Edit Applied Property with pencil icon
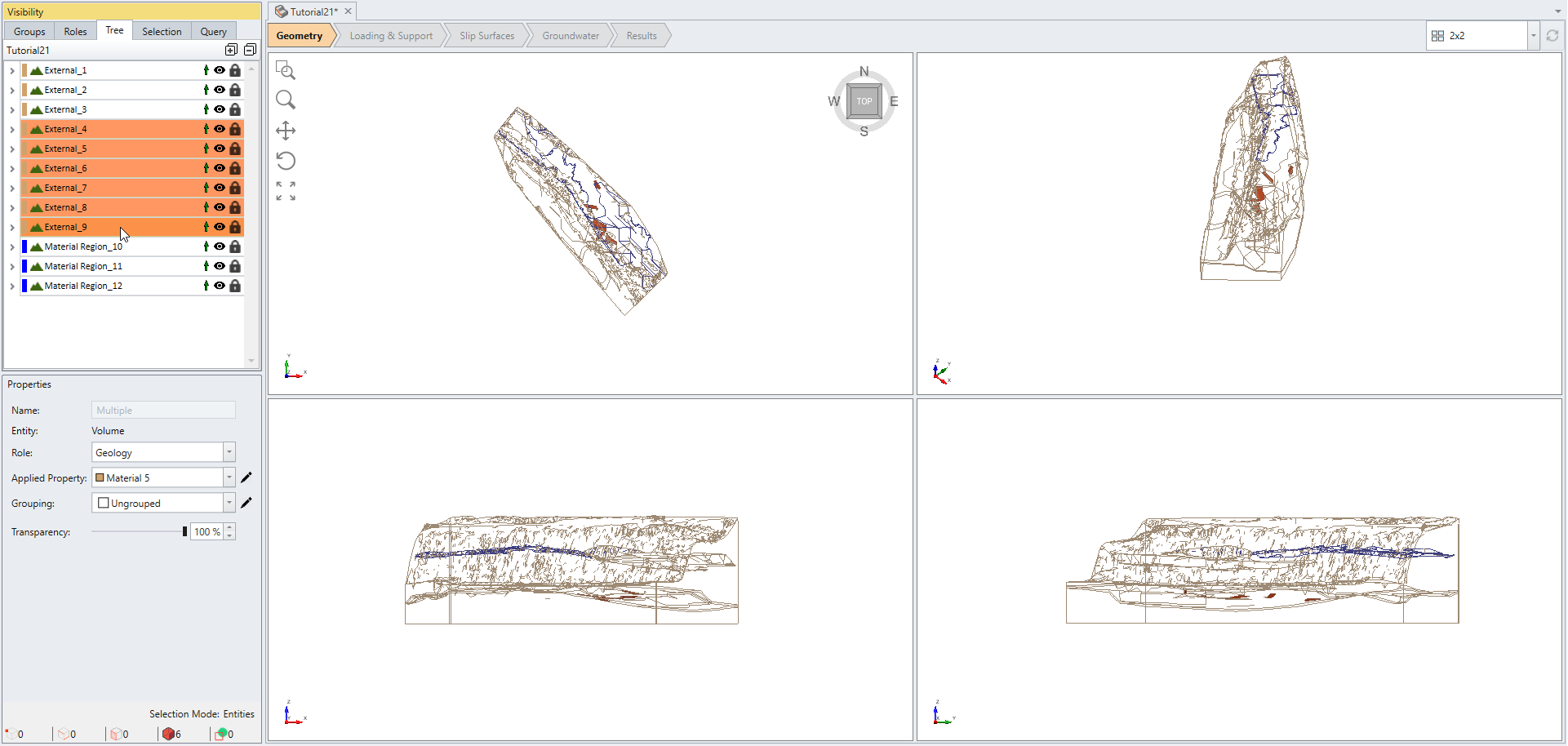This screenshot has height=746, width=1568. pyautogui.click(x=247, y=477)
